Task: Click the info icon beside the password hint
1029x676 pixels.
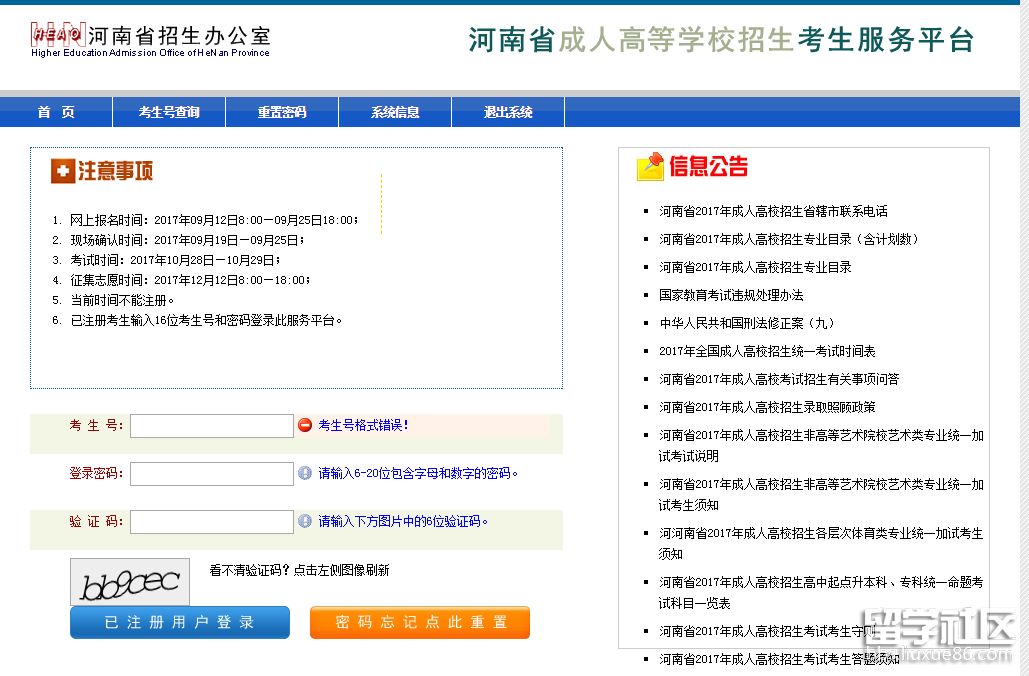Action: 305,473
